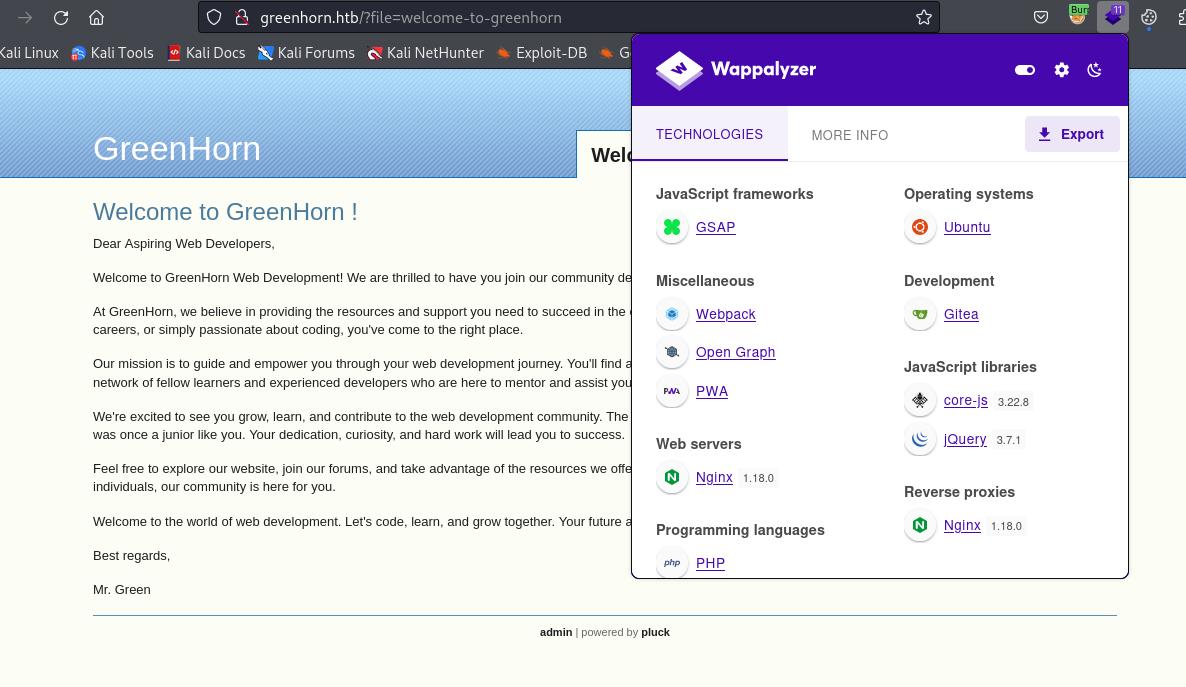Click the 'Mr. Green' signature text
Image resolution: width=1186 pixels, height=687 pixels.
[122, 589]
